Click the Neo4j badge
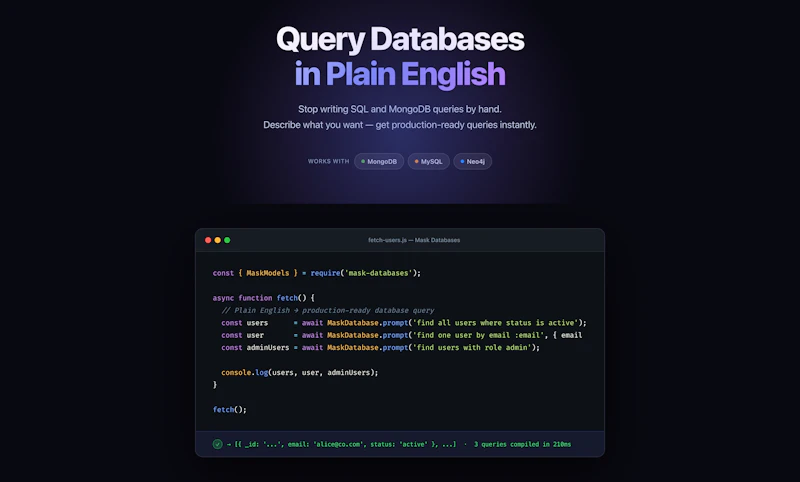The height and width of the screenshot is (482, 800). click(x=472, y=161)
